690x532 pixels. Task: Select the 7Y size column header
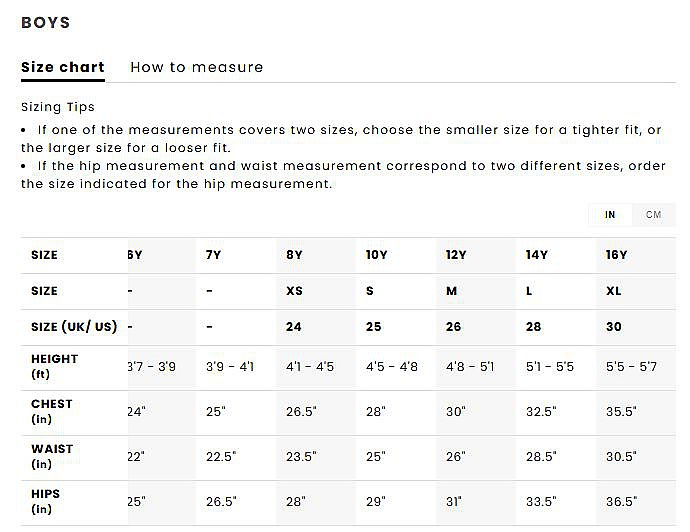tap(213, 255)
